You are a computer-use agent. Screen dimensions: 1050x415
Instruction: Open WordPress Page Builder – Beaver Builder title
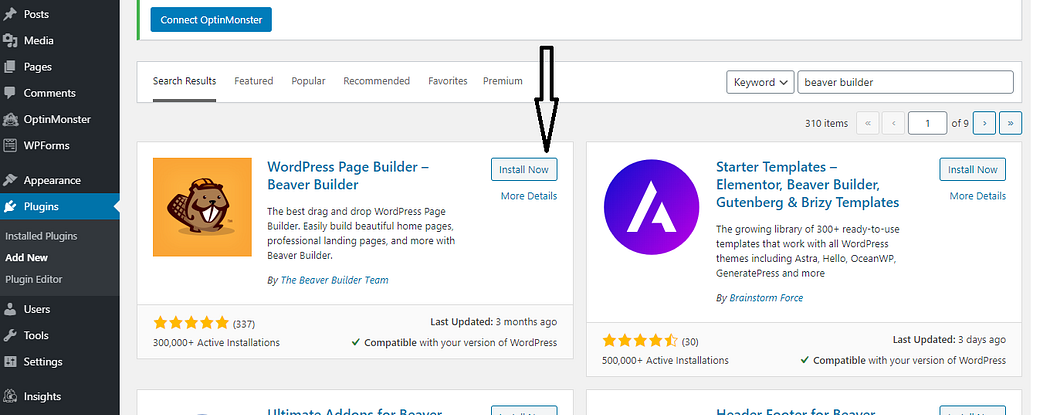348,175
